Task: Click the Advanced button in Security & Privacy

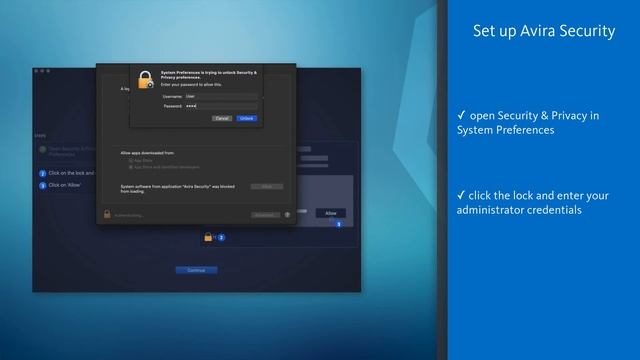Action: click(265, 215)
